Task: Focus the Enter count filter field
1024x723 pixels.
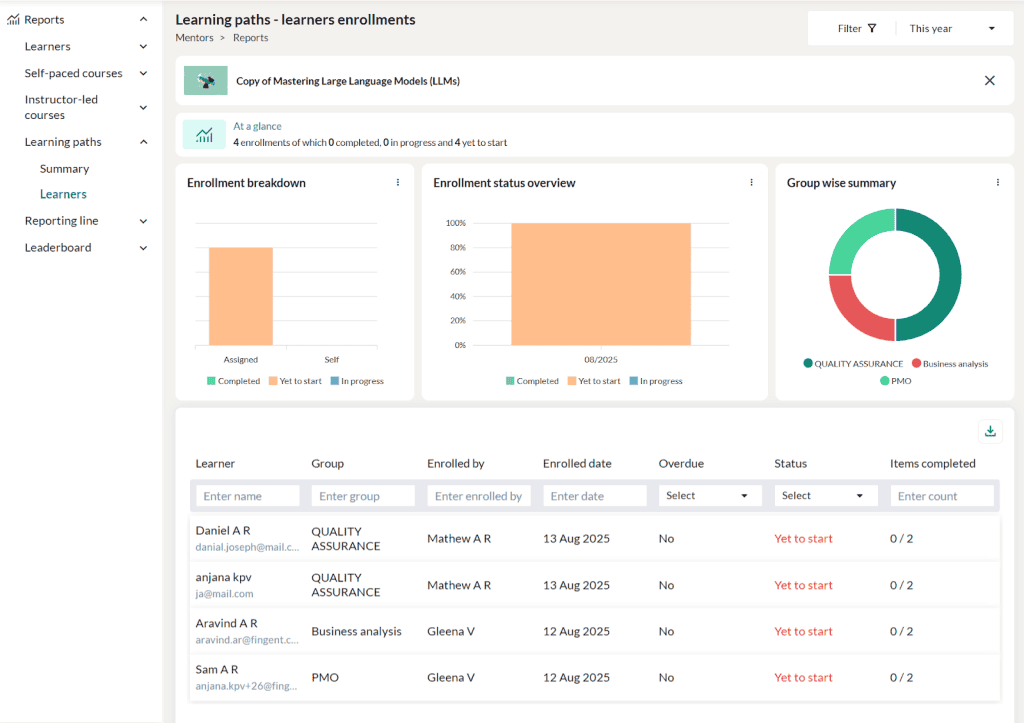Action: pyautogui.click(x=942, y=496)
